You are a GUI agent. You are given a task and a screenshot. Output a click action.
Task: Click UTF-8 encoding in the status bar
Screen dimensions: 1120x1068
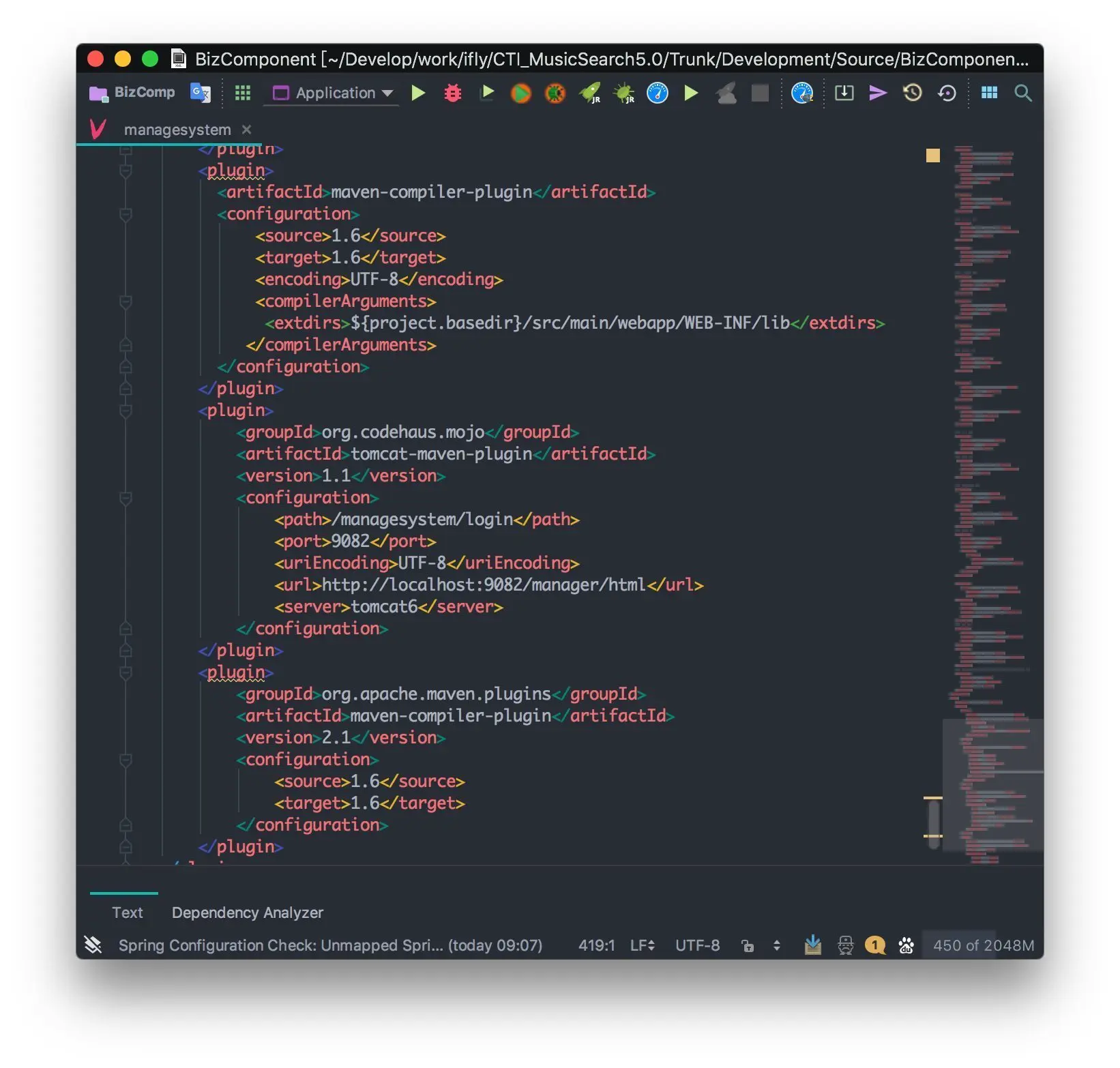tap(697, 945)
